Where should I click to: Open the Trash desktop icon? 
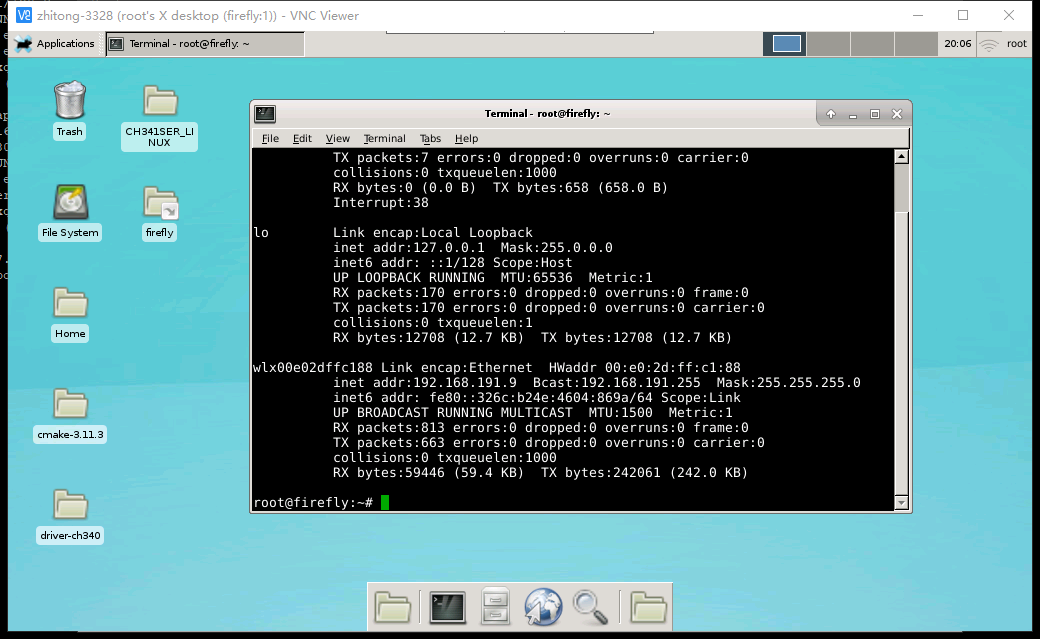tap(70, 101)
